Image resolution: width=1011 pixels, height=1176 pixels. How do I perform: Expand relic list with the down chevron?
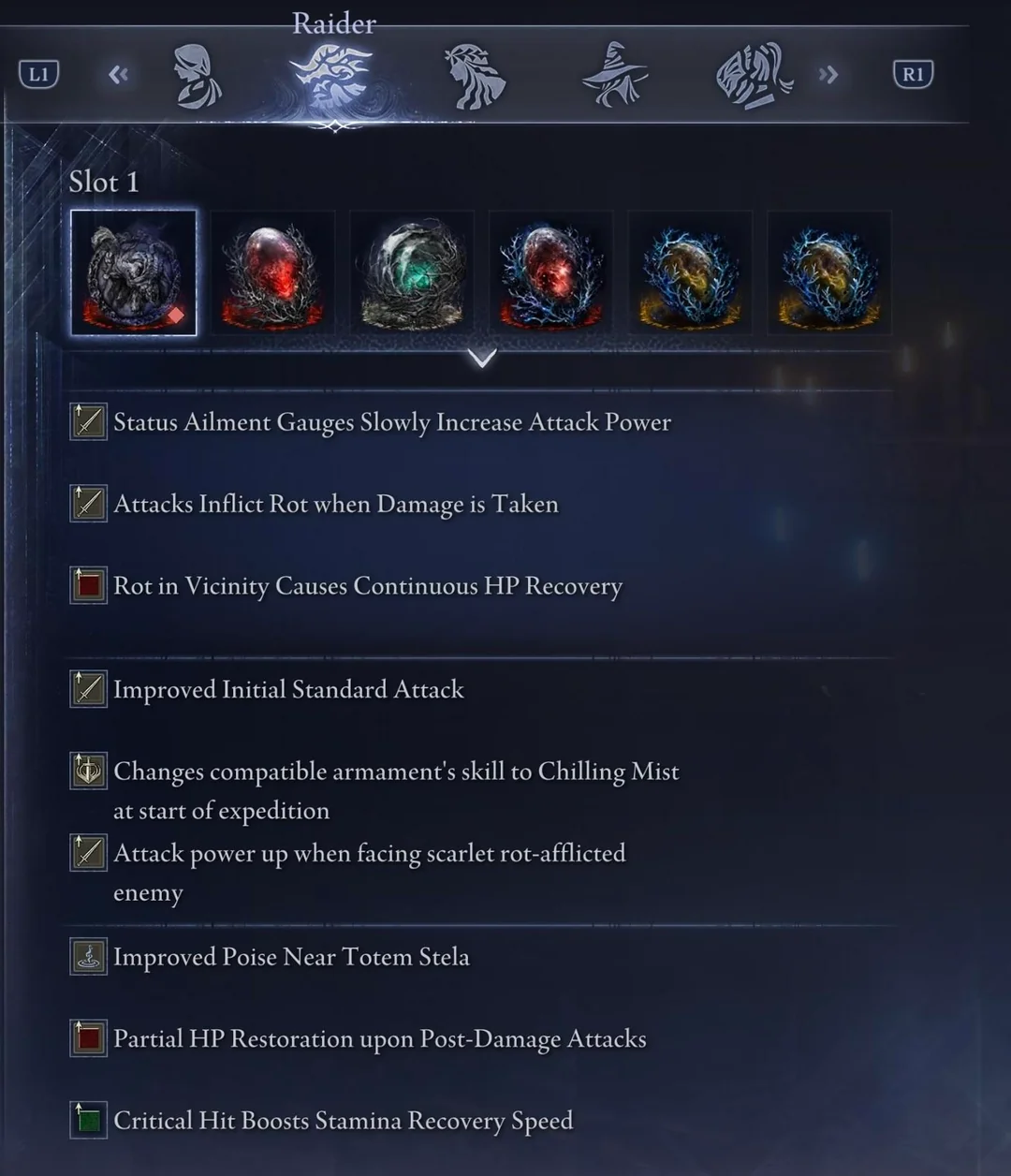pyautogui.click(x=482, y=358)
